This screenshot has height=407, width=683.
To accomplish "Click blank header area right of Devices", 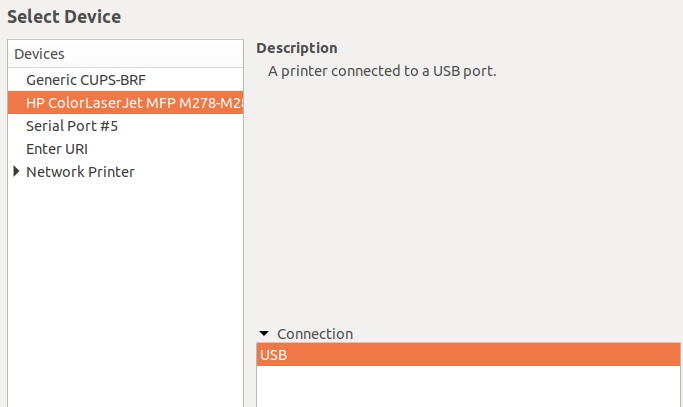I will click(x=160, y=54).
